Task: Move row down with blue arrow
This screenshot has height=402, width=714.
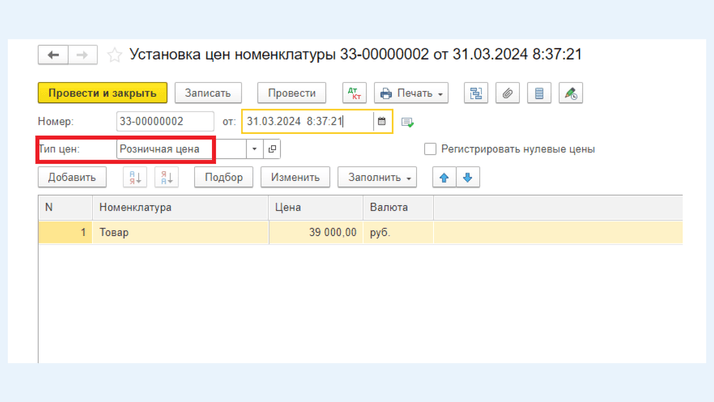Action: (467, 178)
